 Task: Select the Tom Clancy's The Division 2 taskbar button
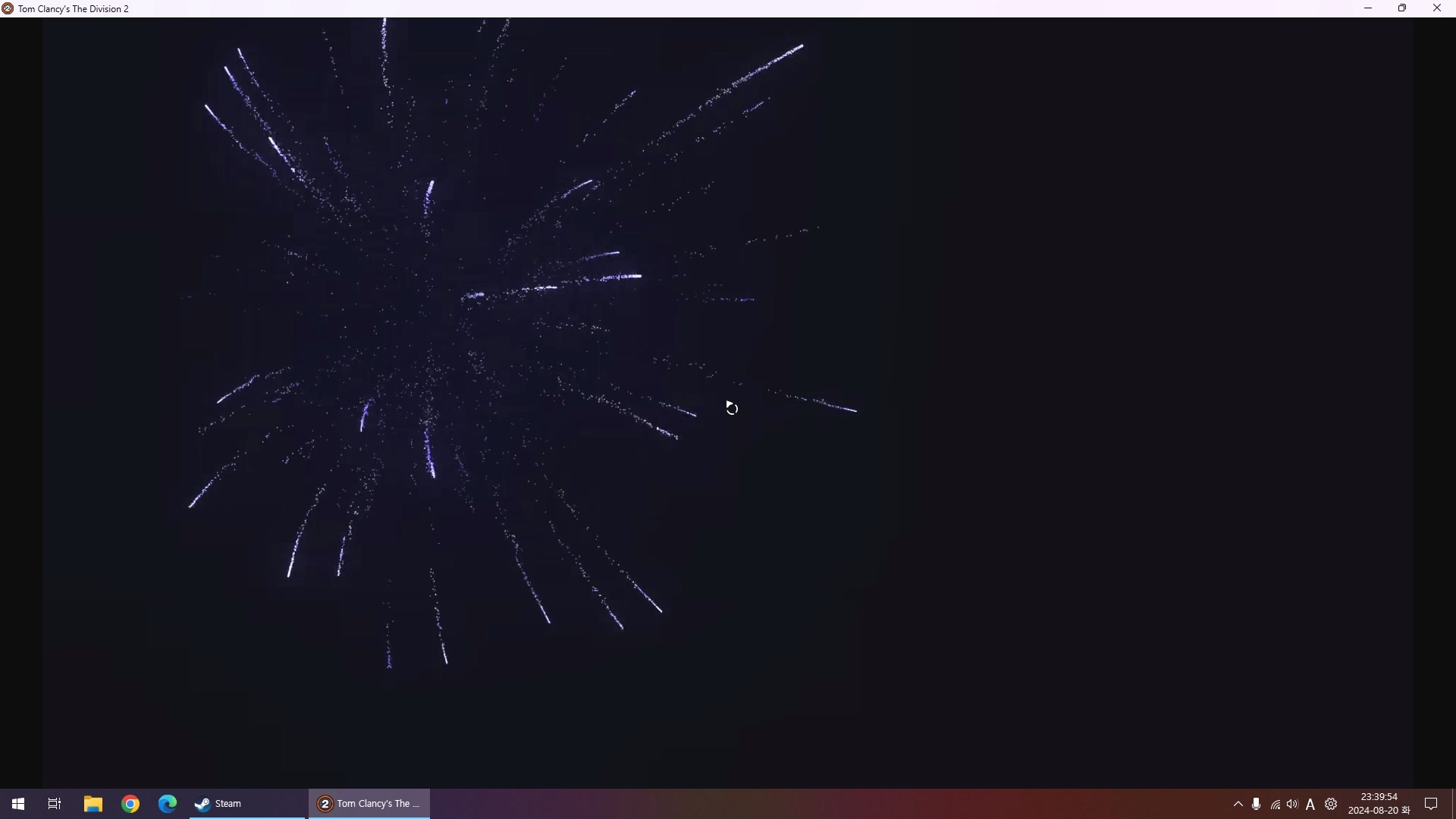369,804
